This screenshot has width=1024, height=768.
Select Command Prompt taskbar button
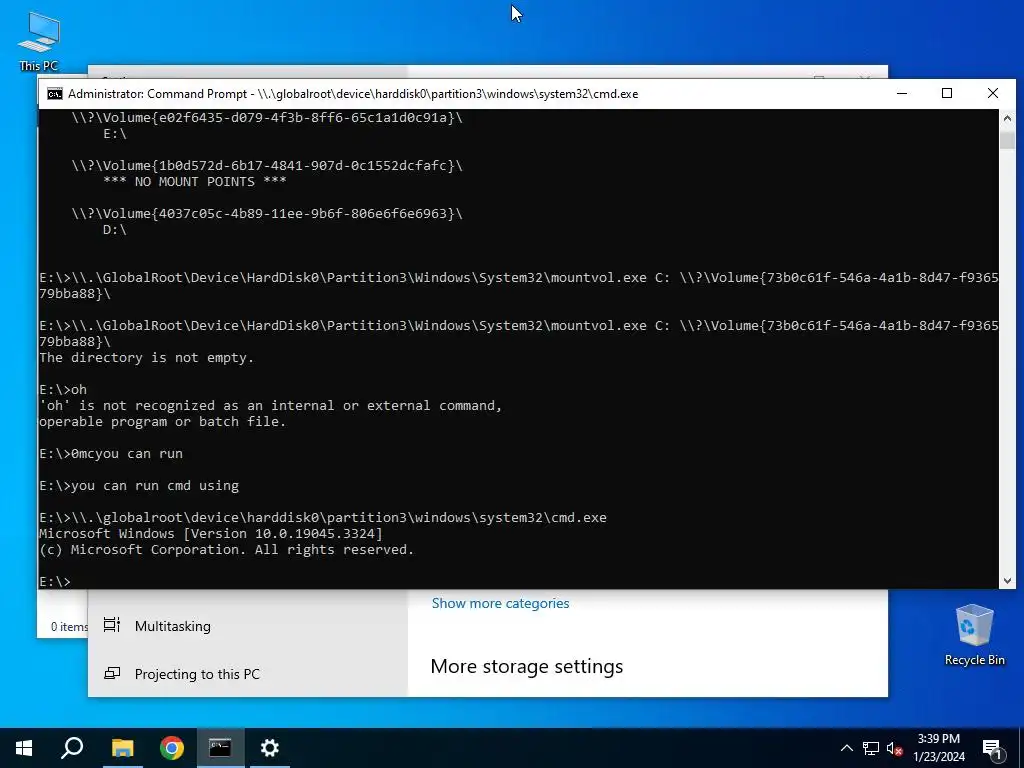[x=220, y=748]
